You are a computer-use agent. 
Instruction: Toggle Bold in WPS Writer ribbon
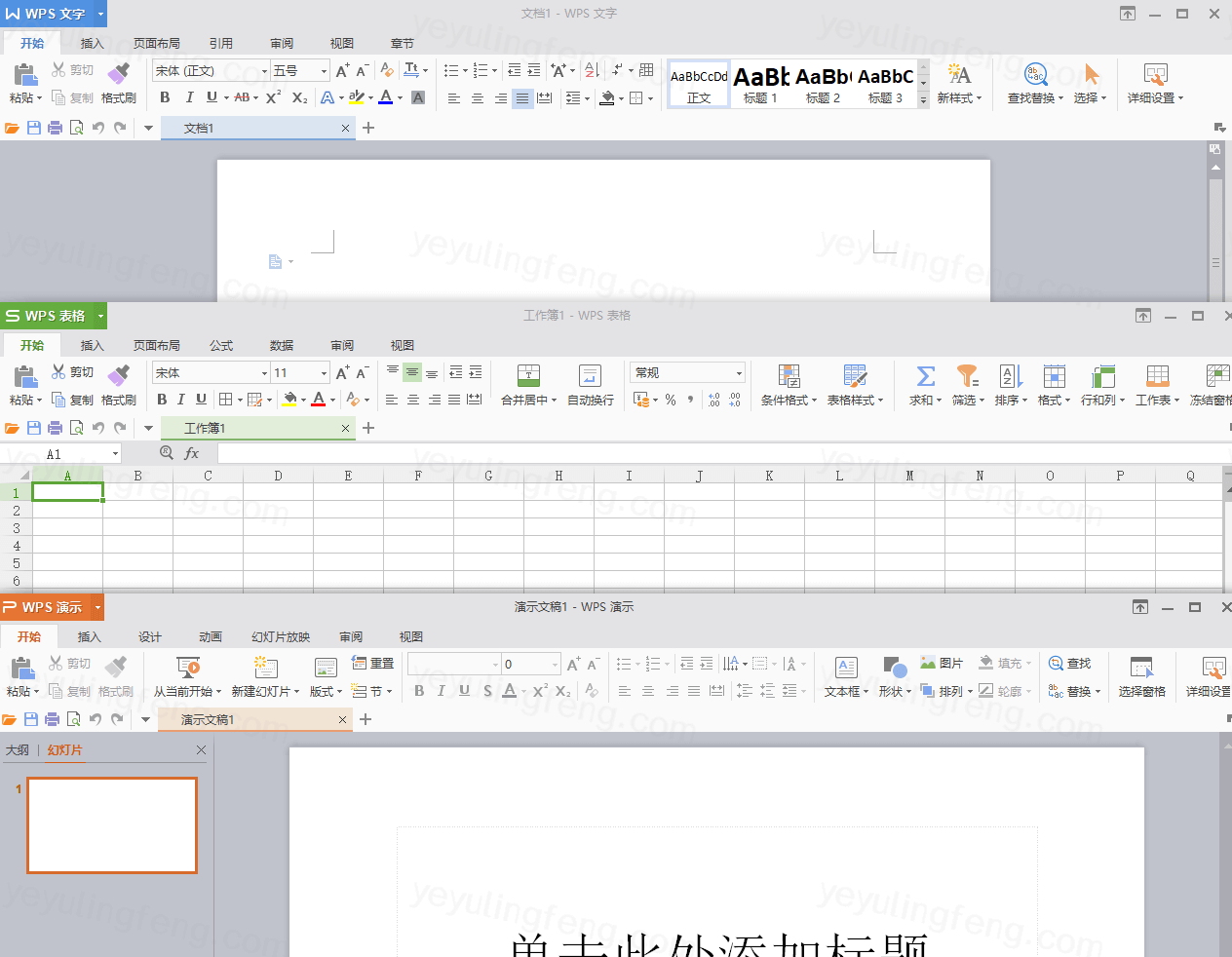[165, 97]
